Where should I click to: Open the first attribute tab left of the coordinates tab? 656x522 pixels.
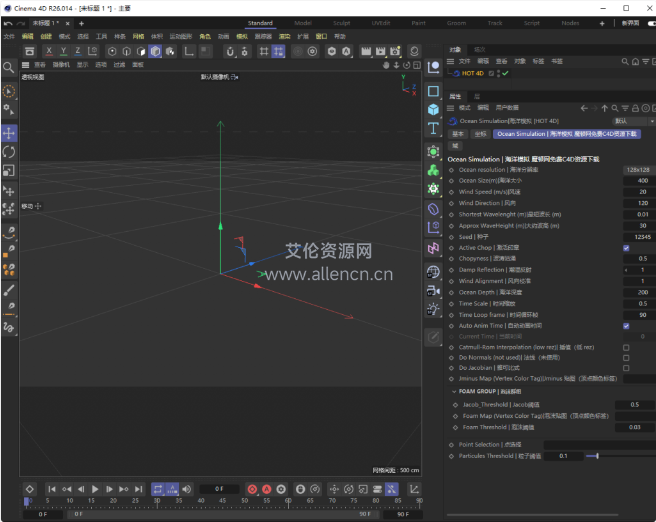click(458, 134)
